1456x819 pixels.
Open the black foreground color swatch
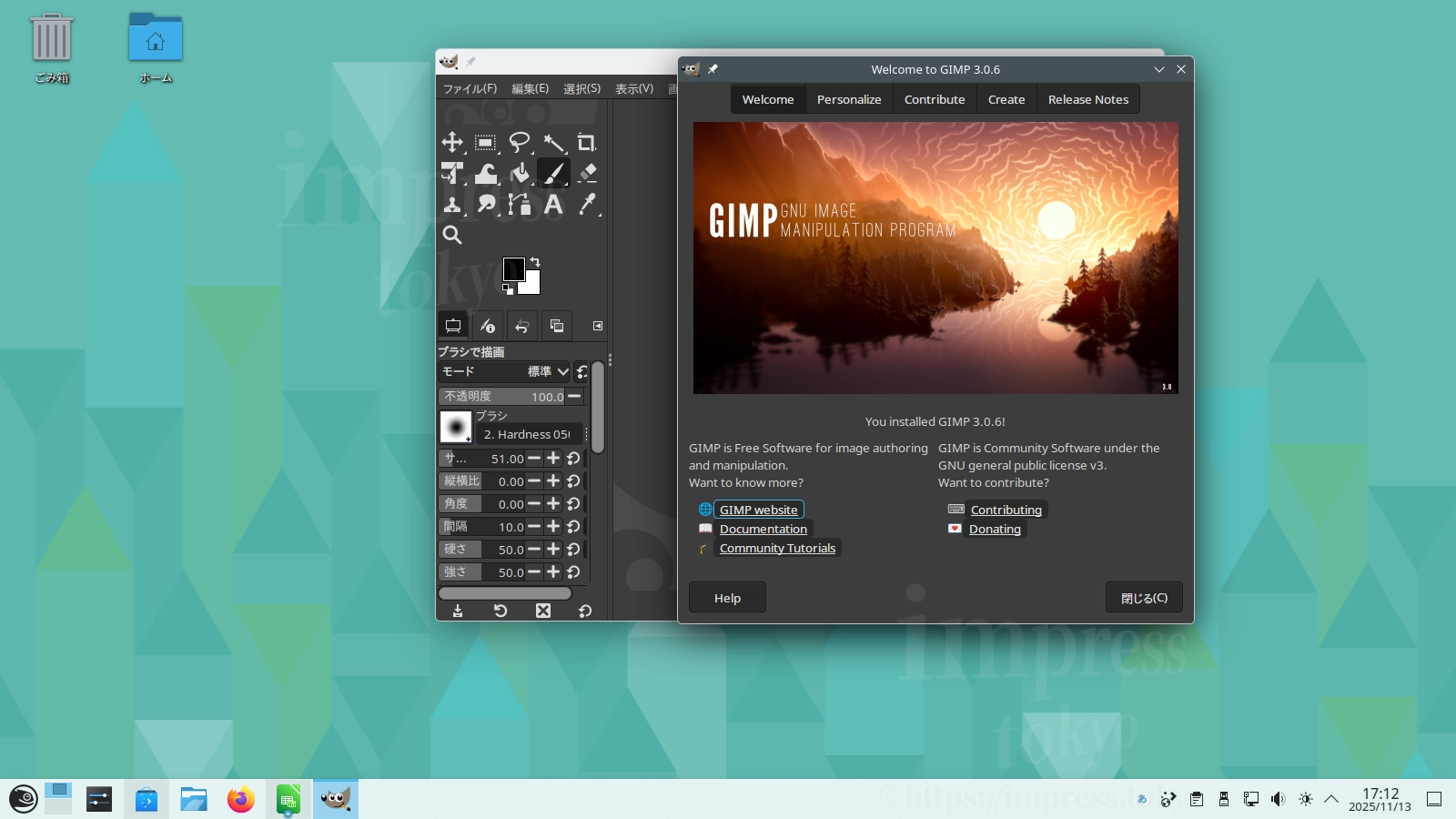(x=512, y=268)
